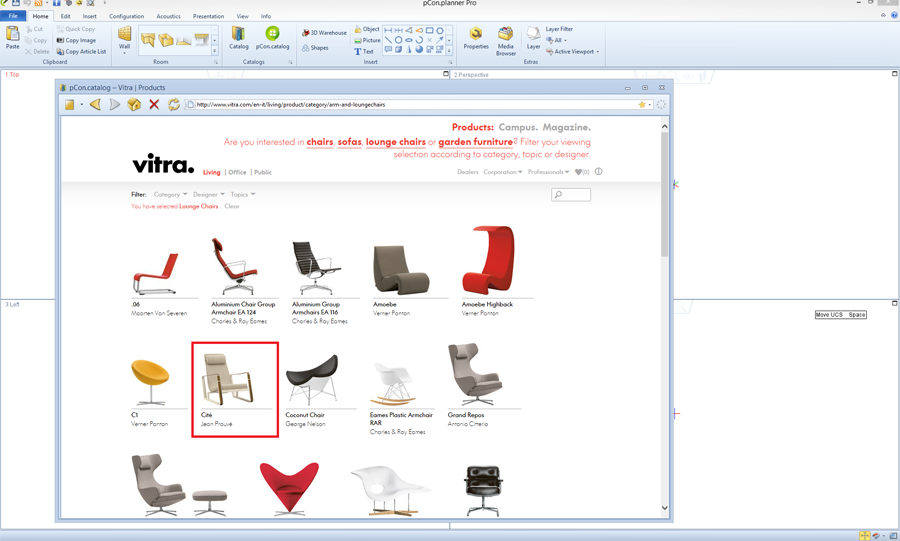
Task: Expand the Wall dropdown arrow
Action: pyautogui.click(x=125, y=53)
